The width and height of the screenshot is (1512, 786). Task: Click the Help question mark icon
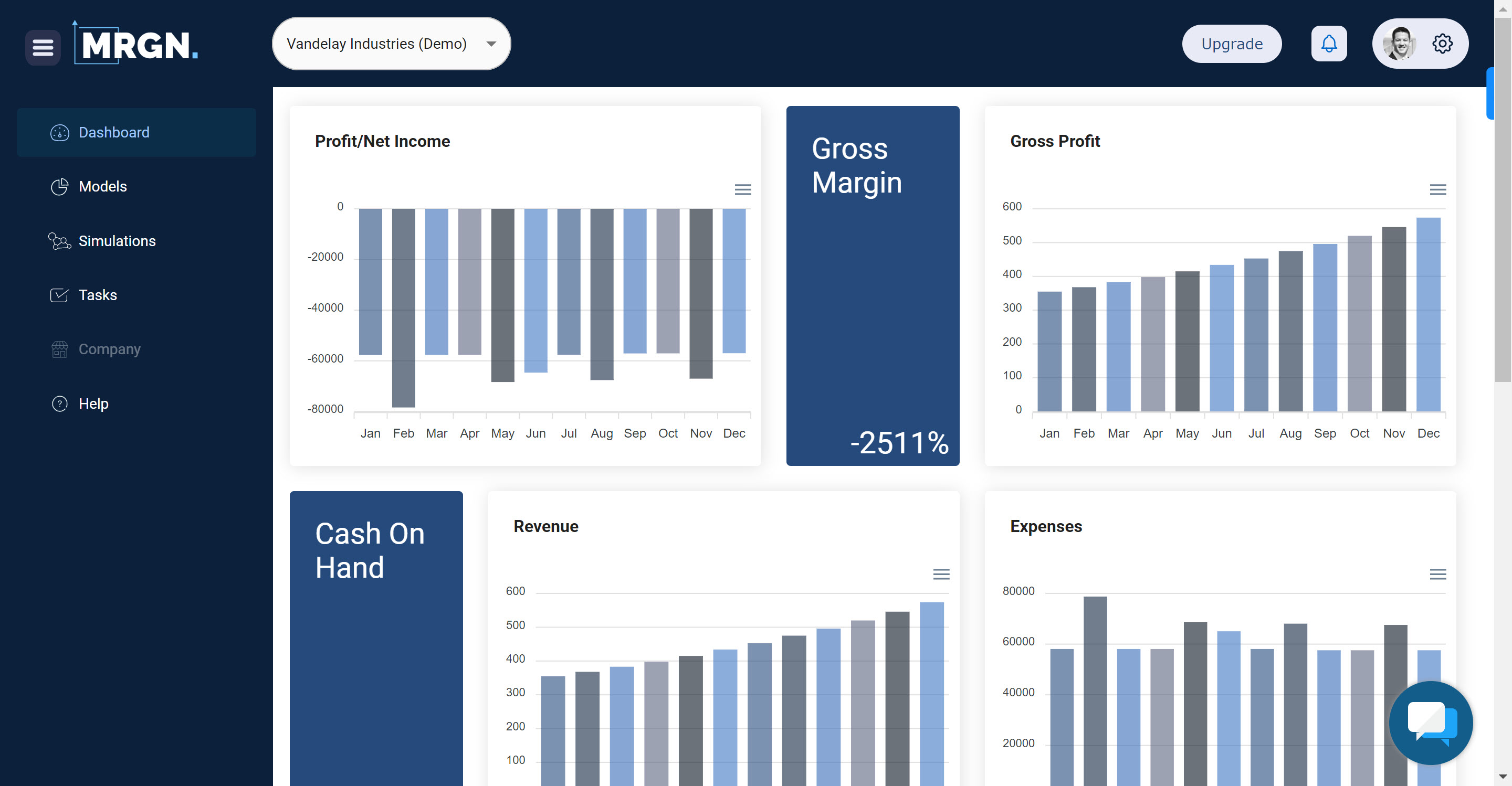pos(59,403)
